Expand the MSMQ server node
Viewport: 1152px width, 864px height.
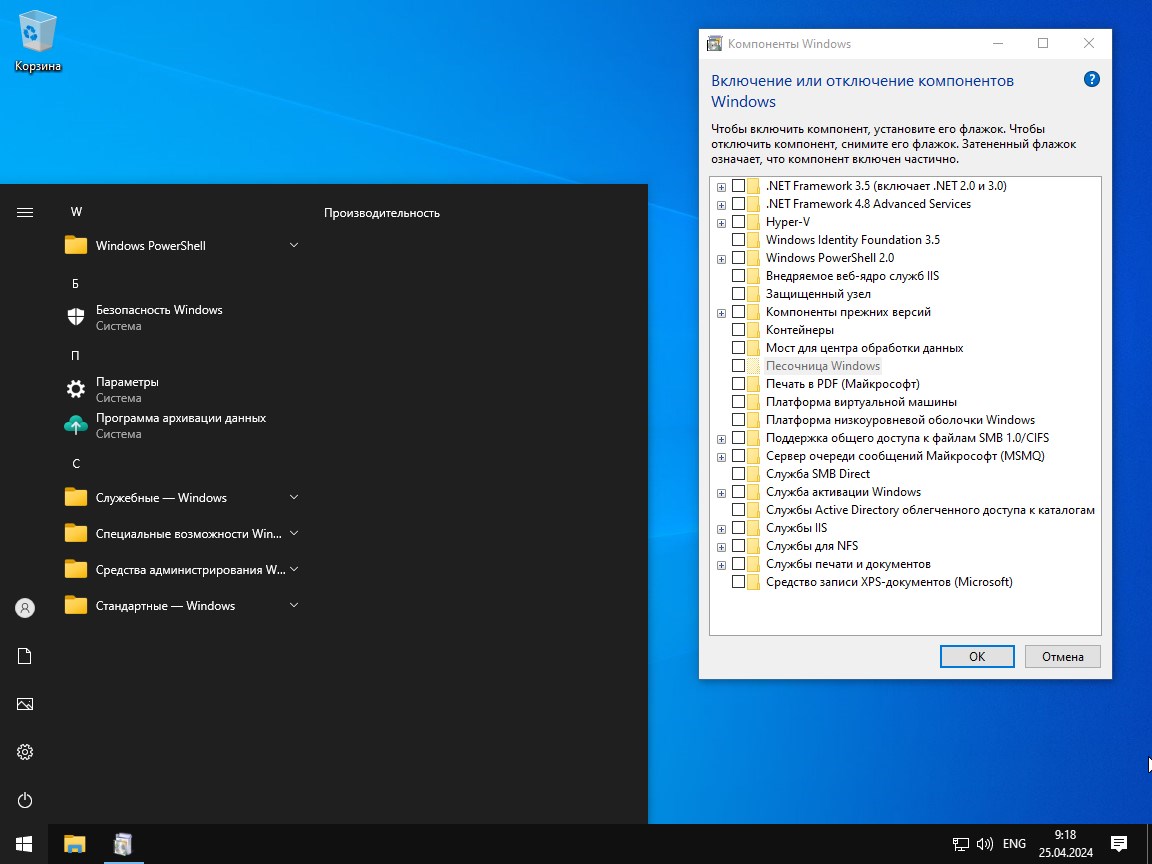pos(721,457)
